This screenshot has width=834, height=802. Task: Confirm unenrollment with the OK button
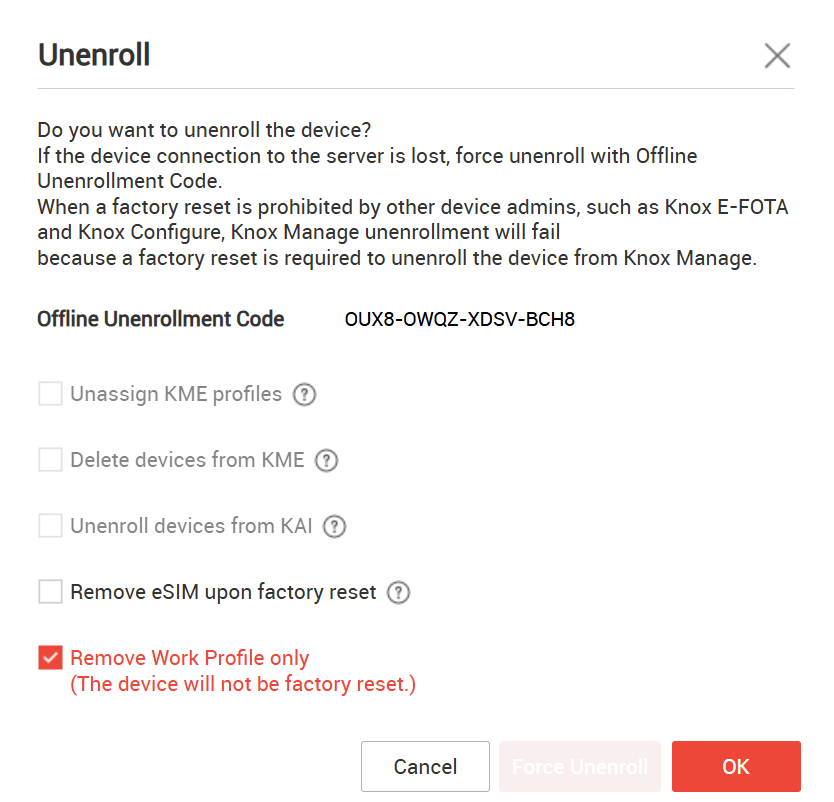click(736, 766)
